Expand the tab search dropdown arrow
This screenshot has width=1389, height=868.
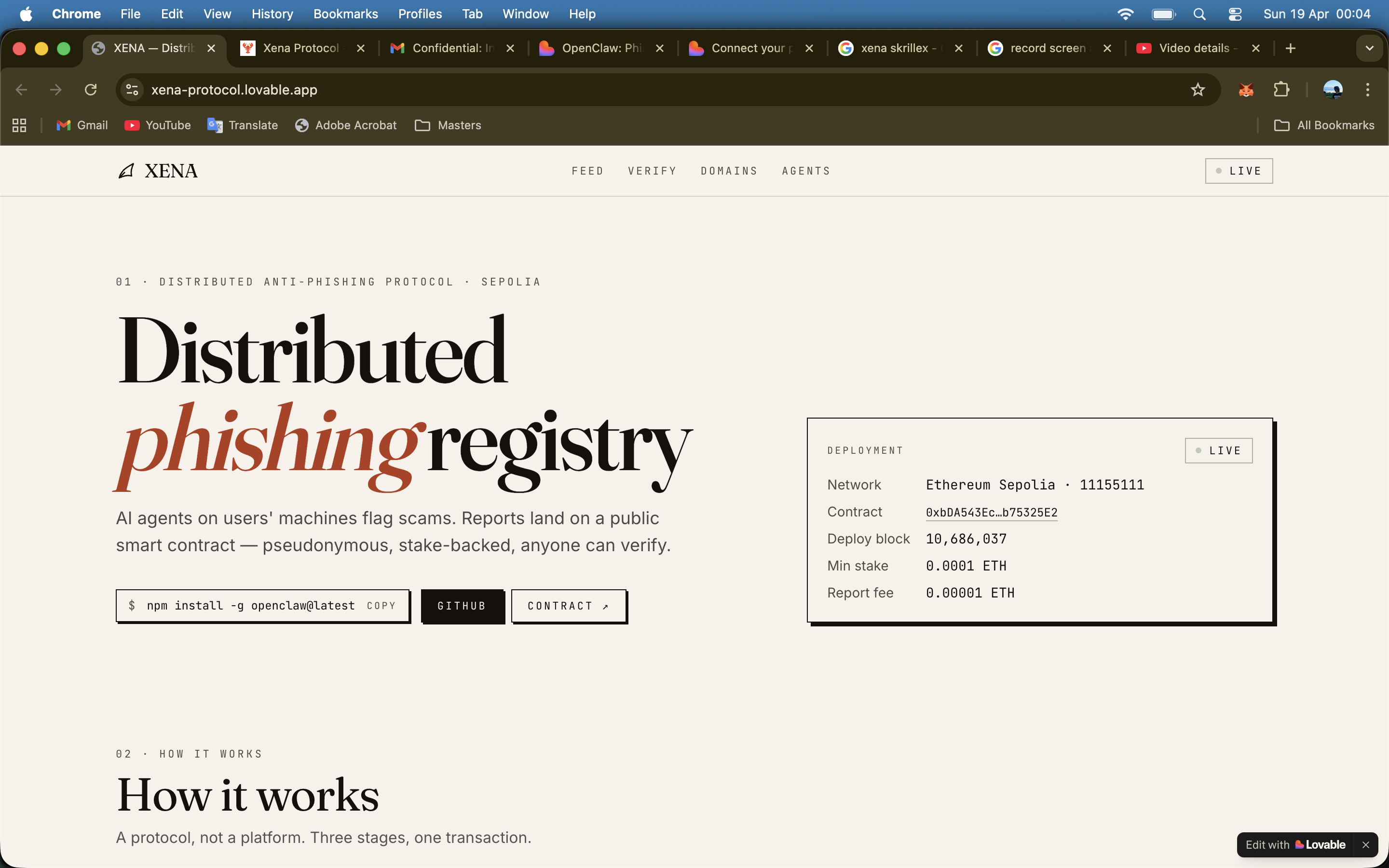point(1370,48)
